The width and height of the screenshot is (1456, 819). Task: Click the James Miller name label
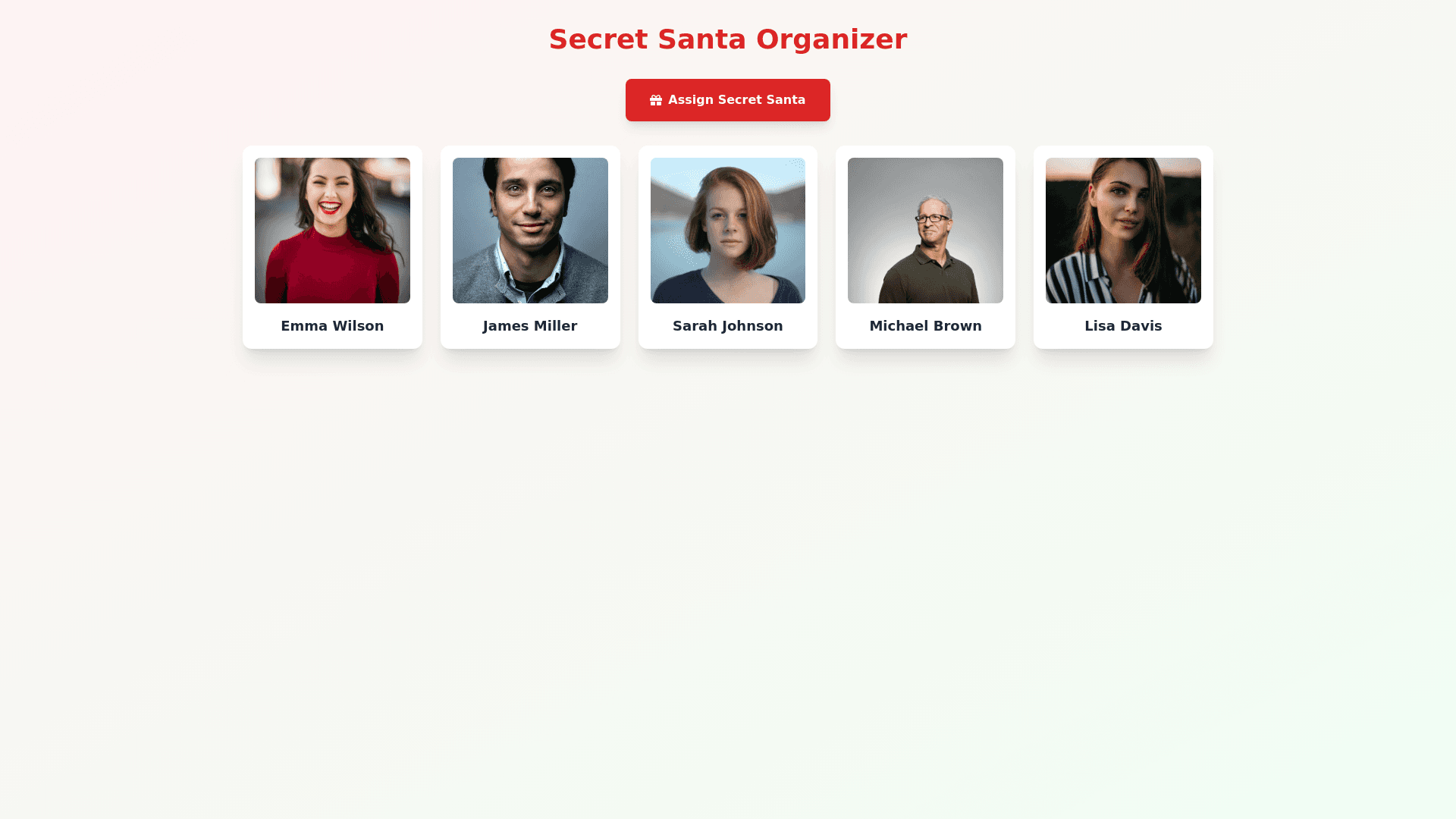tap(530, 326)
